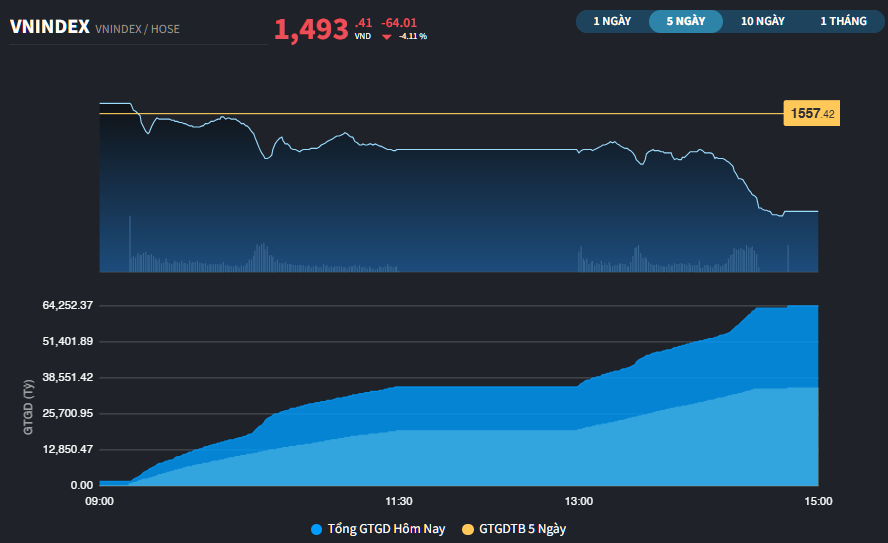Click the GTGD (Tỷ) vertical axis title
The height and width of the screenshot is (543, 888).
pos(29,404)
